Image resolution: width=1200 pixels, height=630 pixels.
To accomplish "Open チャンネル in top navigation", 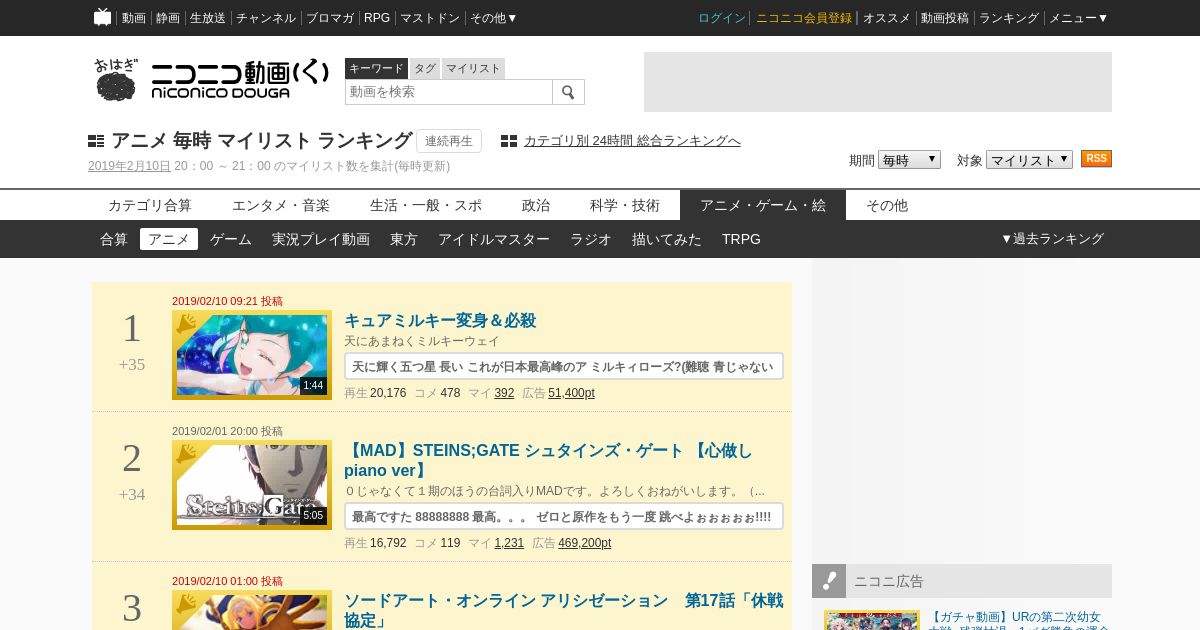I will pos(266,18).
